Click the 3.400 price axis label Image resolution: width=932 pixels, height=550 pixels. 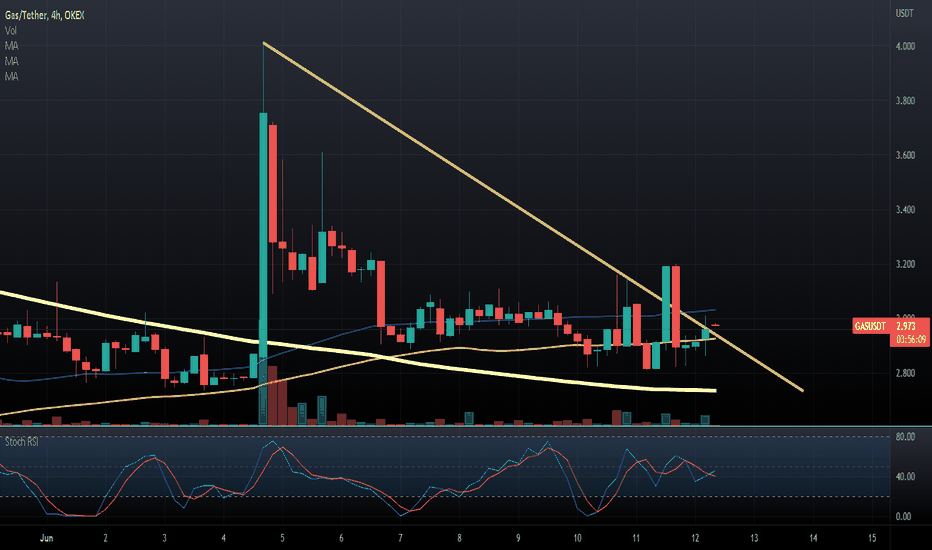click(x=905, y=210)
